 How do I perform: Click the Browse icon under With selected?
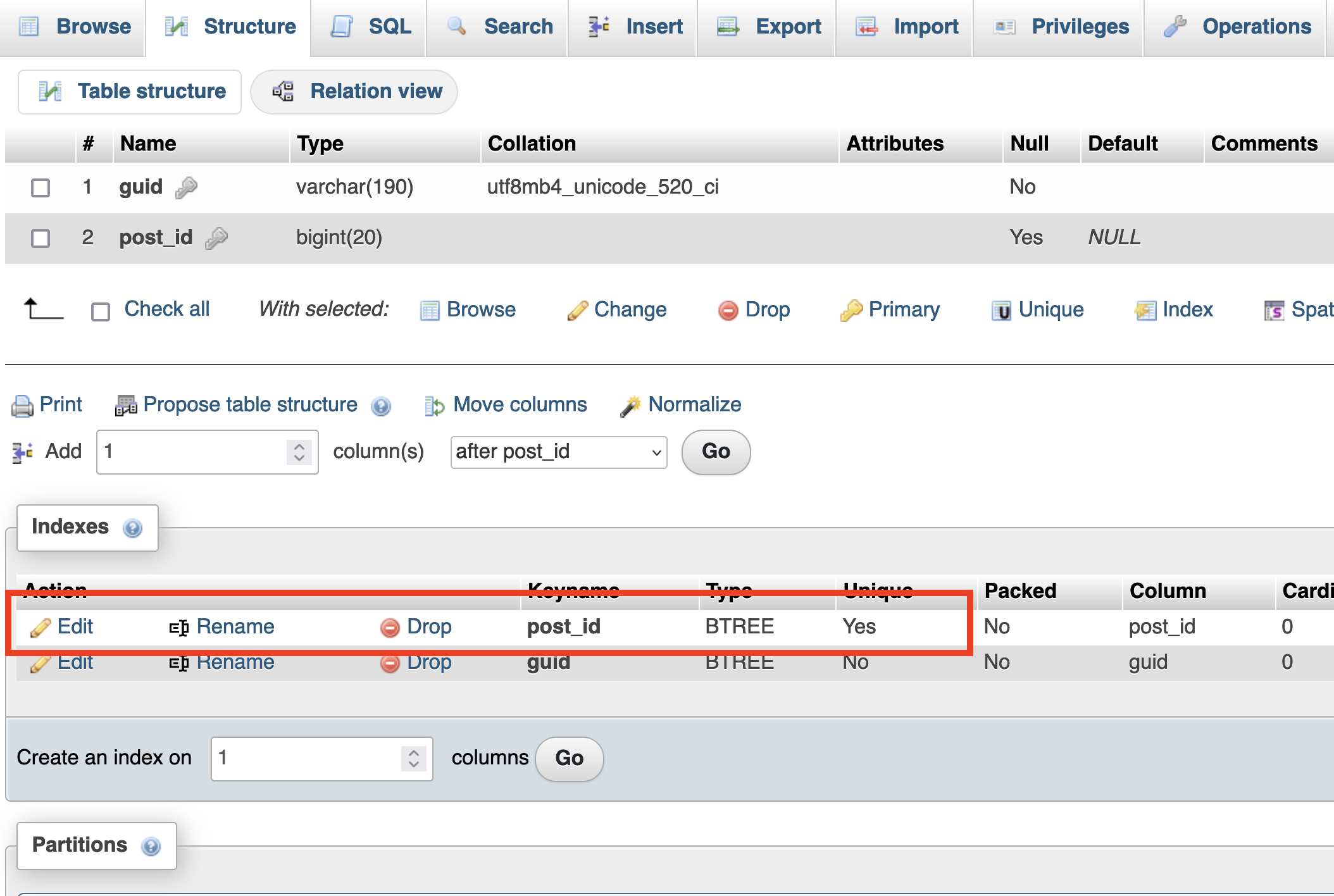point(430,311)
